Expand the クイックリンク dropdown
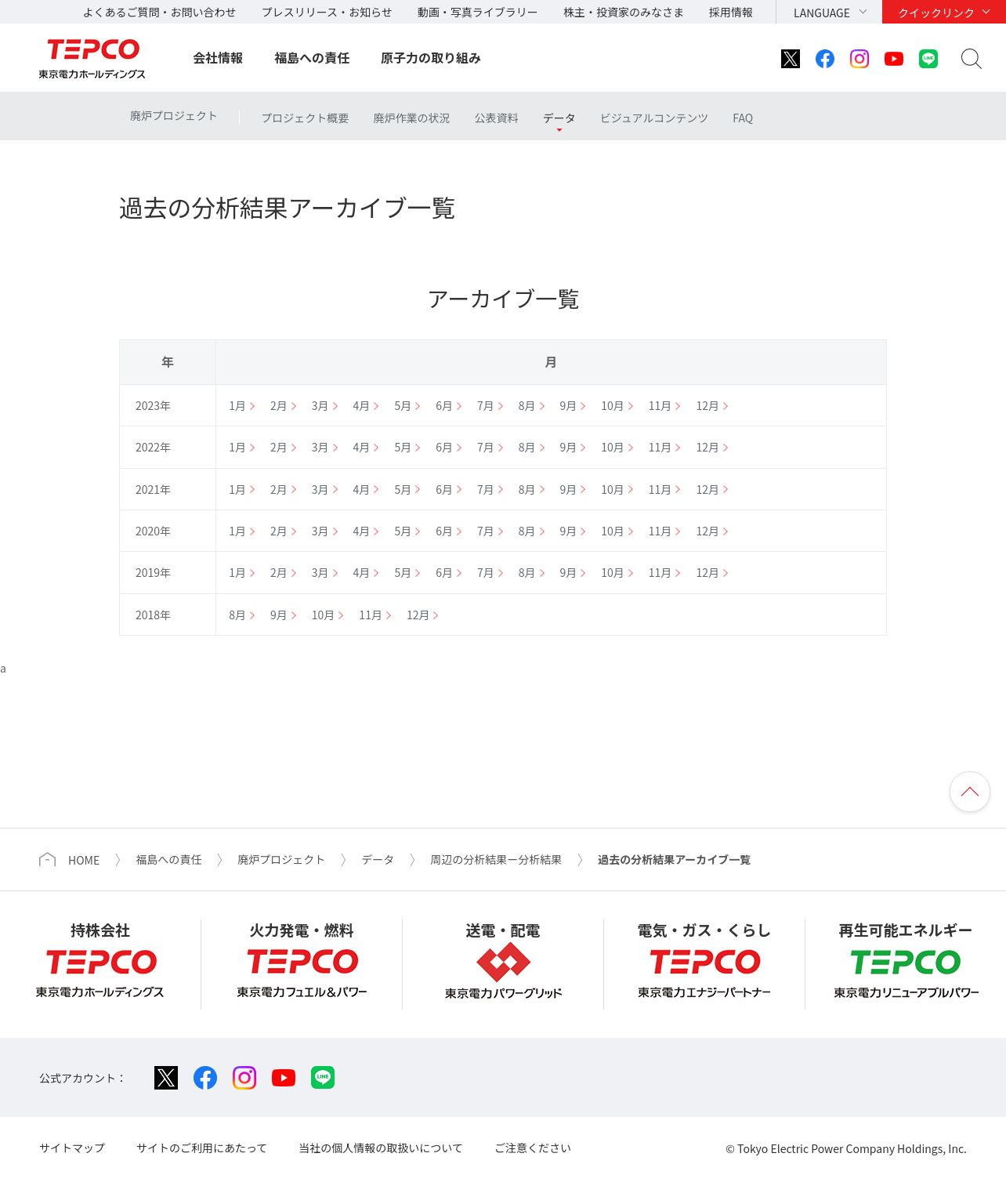The image size is (1006, 1204). click(x=944, y=13)
